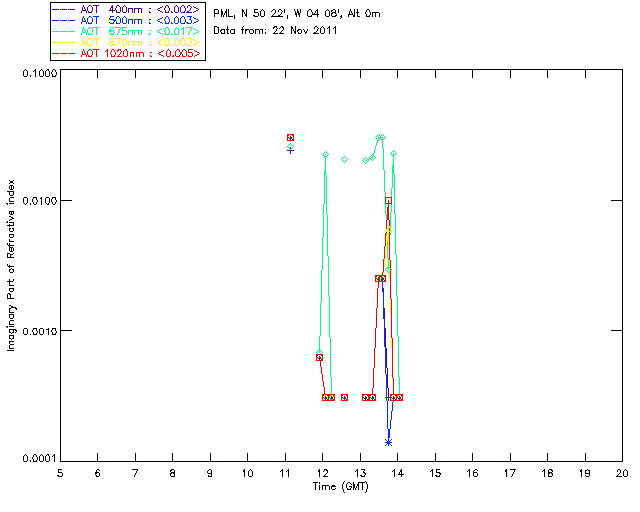Click the yellow cross data point near 13.7
Viewport: 640px width, 512px height.
pyautogui.click(x=388, y=231)
